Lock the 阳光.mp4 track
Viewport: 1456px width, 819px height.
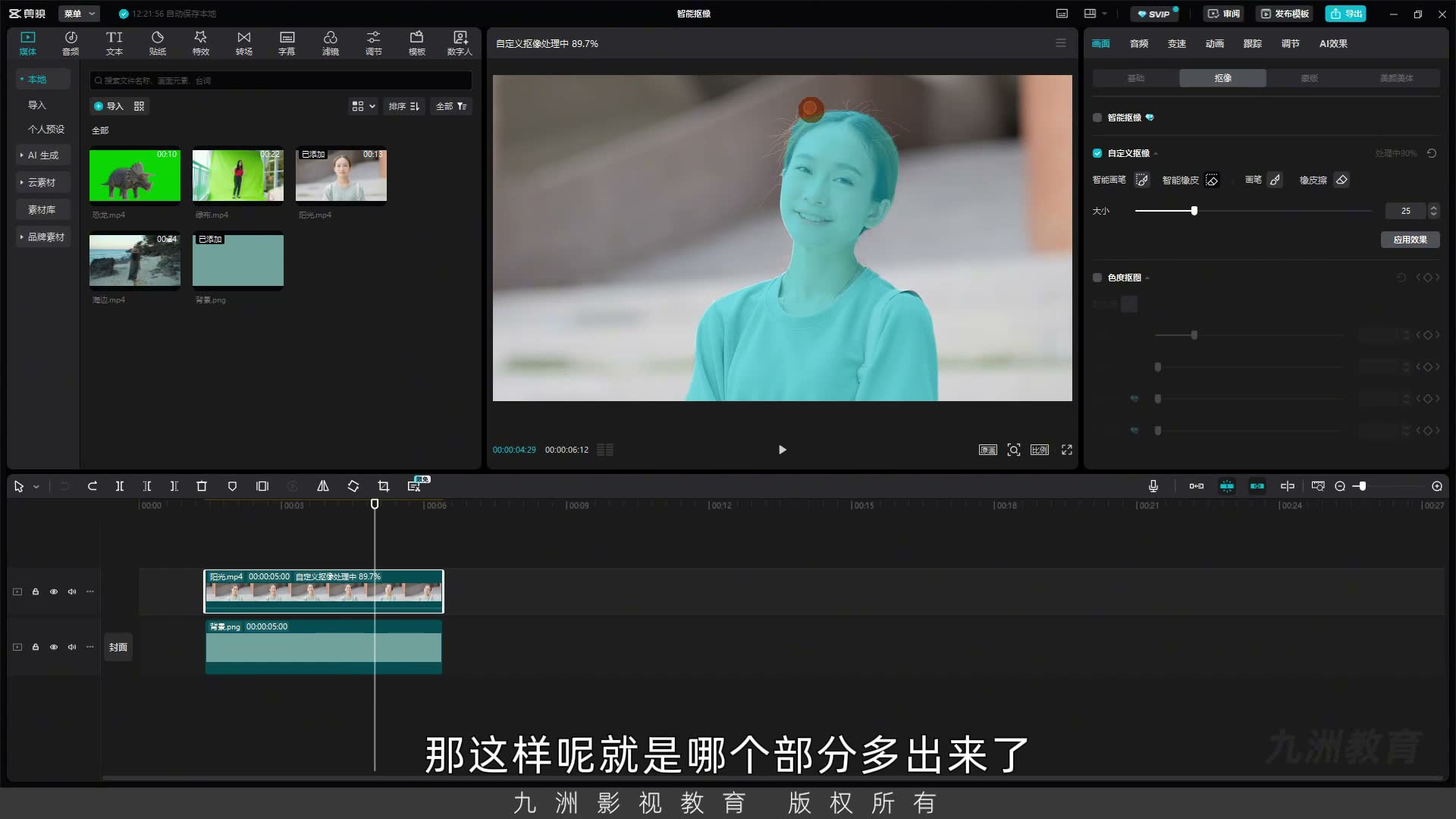click(x=36, y=591)
